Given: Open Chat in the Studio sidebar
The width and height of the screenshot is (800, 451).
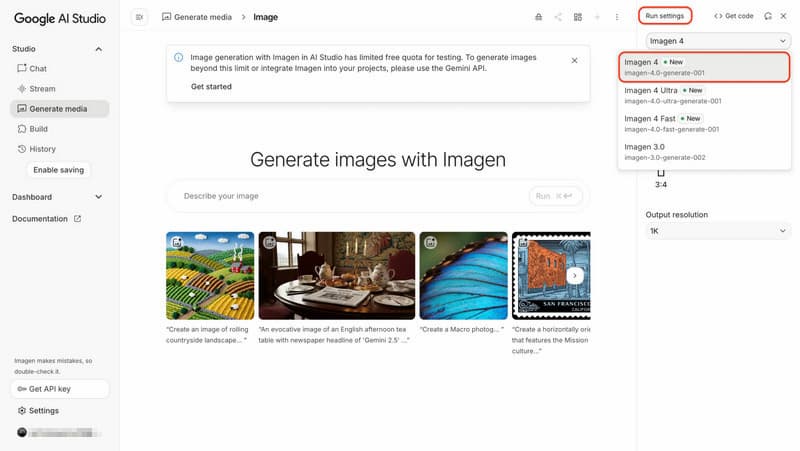Looking at the screenshot, I should click(60, 68).
